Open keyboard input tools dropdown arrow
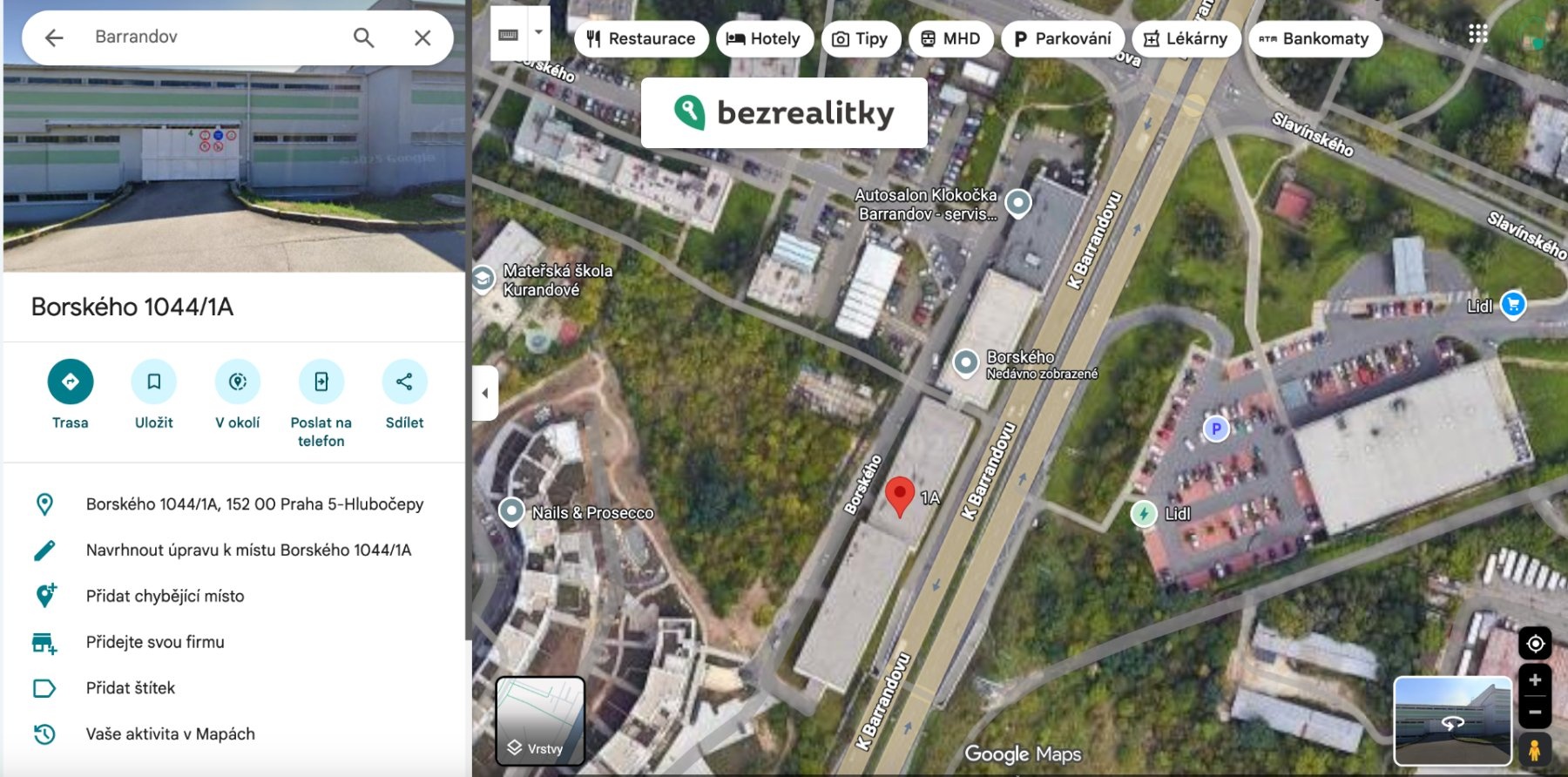The height and width of the screenshot is (777, 1568). 538,33
